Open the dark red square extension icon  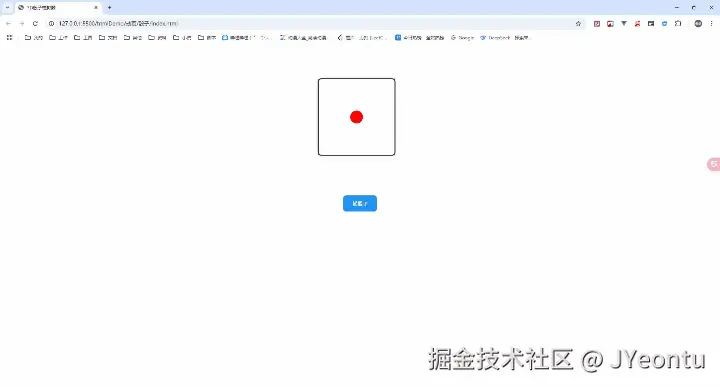[x=596, y=23]
